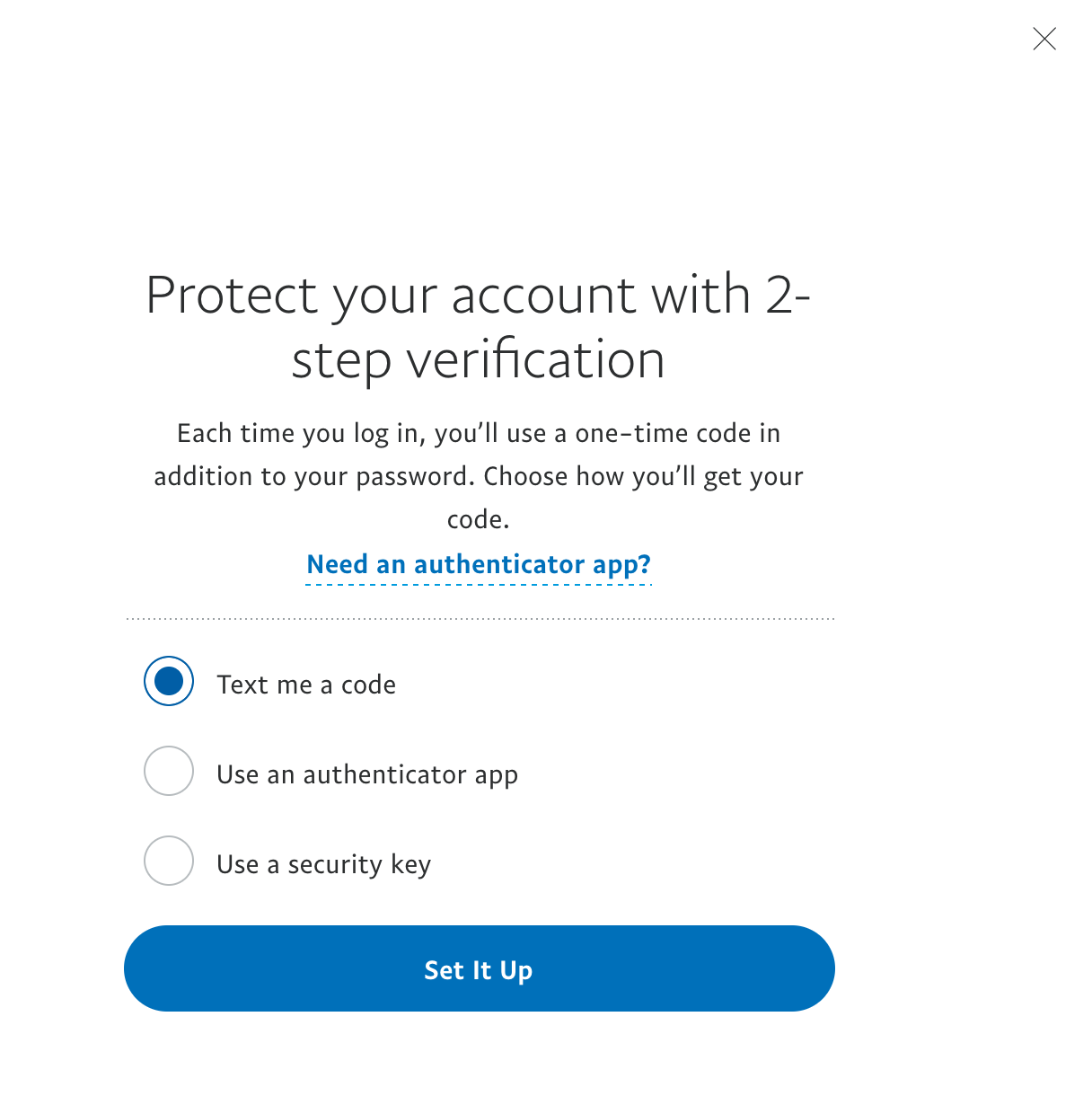Enable the authenticator app option circle

(x=169, y=771)
